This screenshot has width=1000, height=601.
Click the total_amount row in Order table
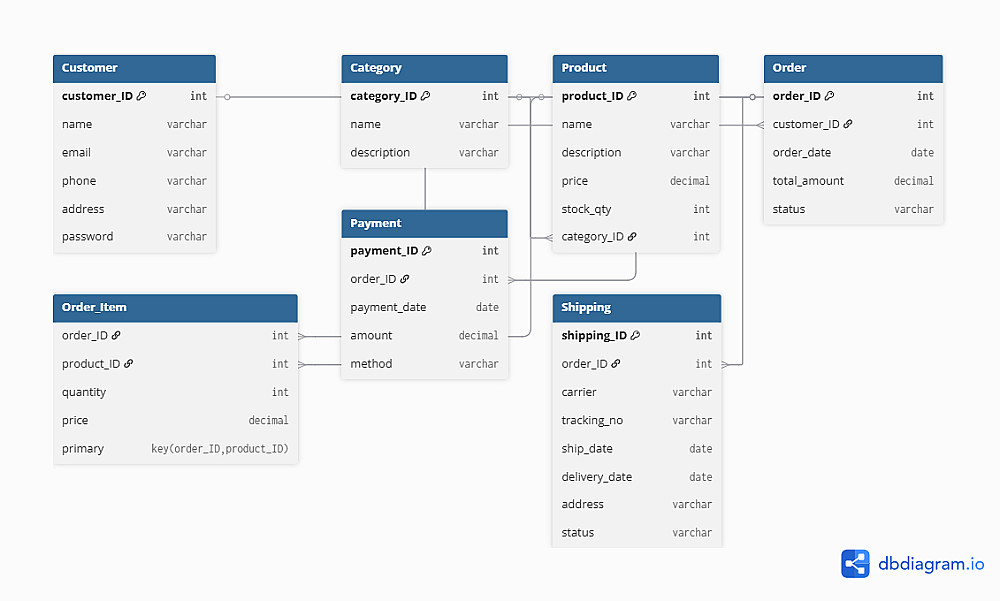pyautogui.click(x=853, y=181)
